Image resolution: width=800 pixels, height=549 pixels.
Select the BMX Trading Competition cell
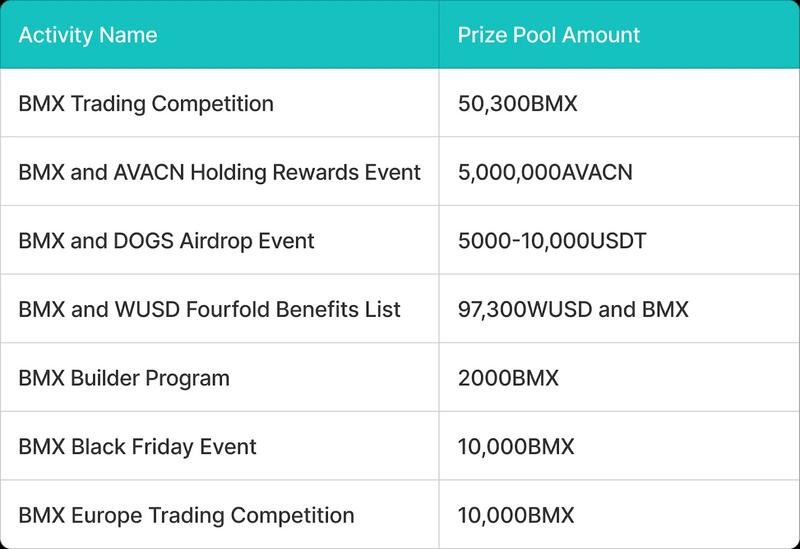146,103
